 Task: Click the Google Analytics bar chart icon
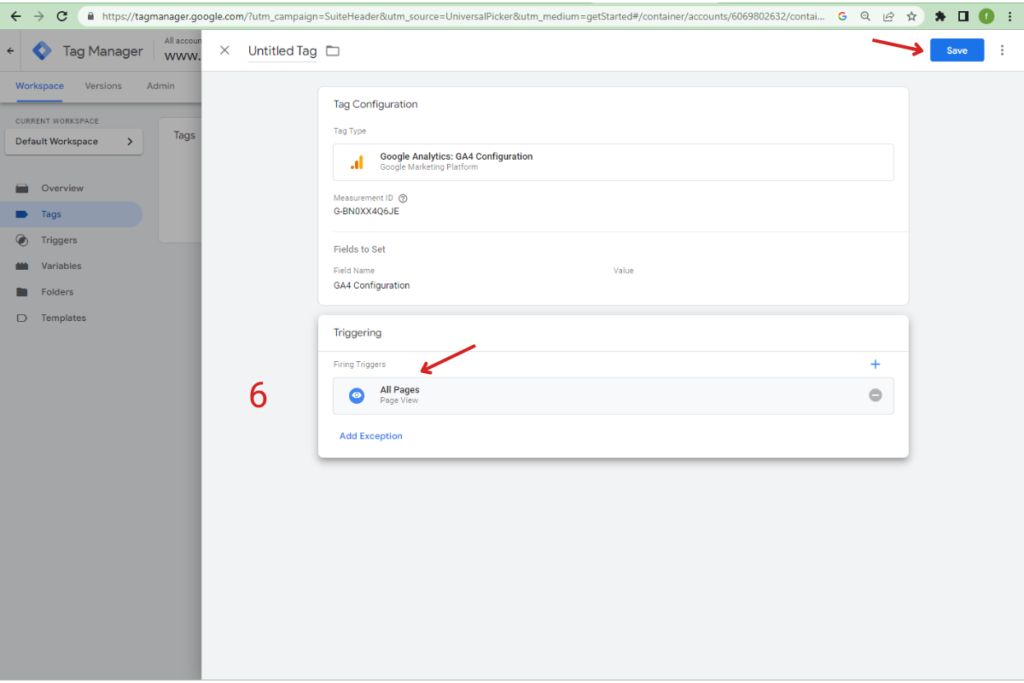pyautogui.click(x=357, y=162)
